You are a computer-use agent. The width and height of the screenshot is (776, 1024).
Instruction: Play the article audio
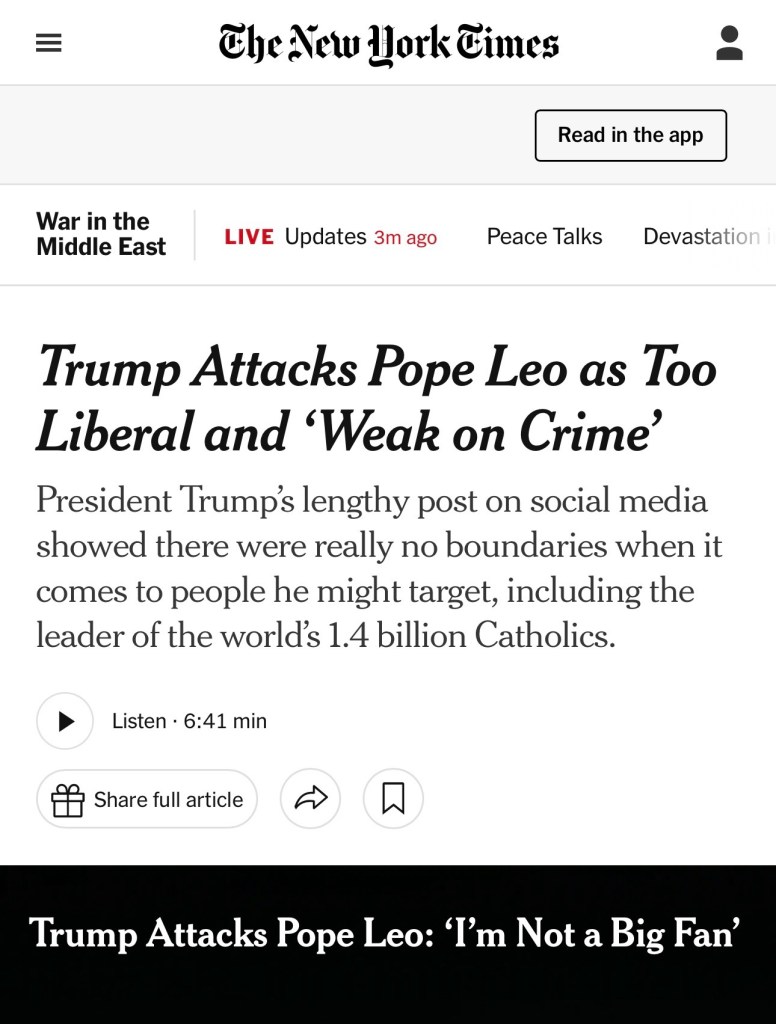pyautogui.click(x=65, y=721)
